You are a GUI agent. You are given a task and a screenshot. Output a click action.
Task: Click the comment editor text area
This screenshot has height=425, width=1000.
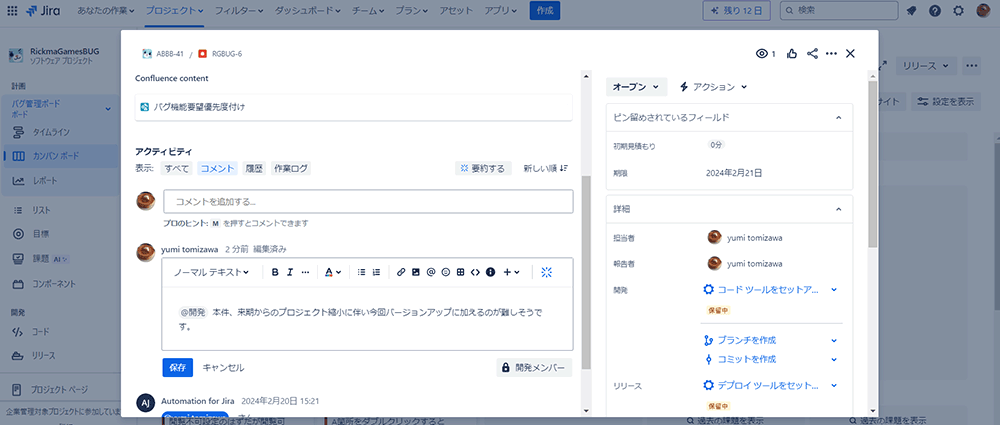[367, 318]
